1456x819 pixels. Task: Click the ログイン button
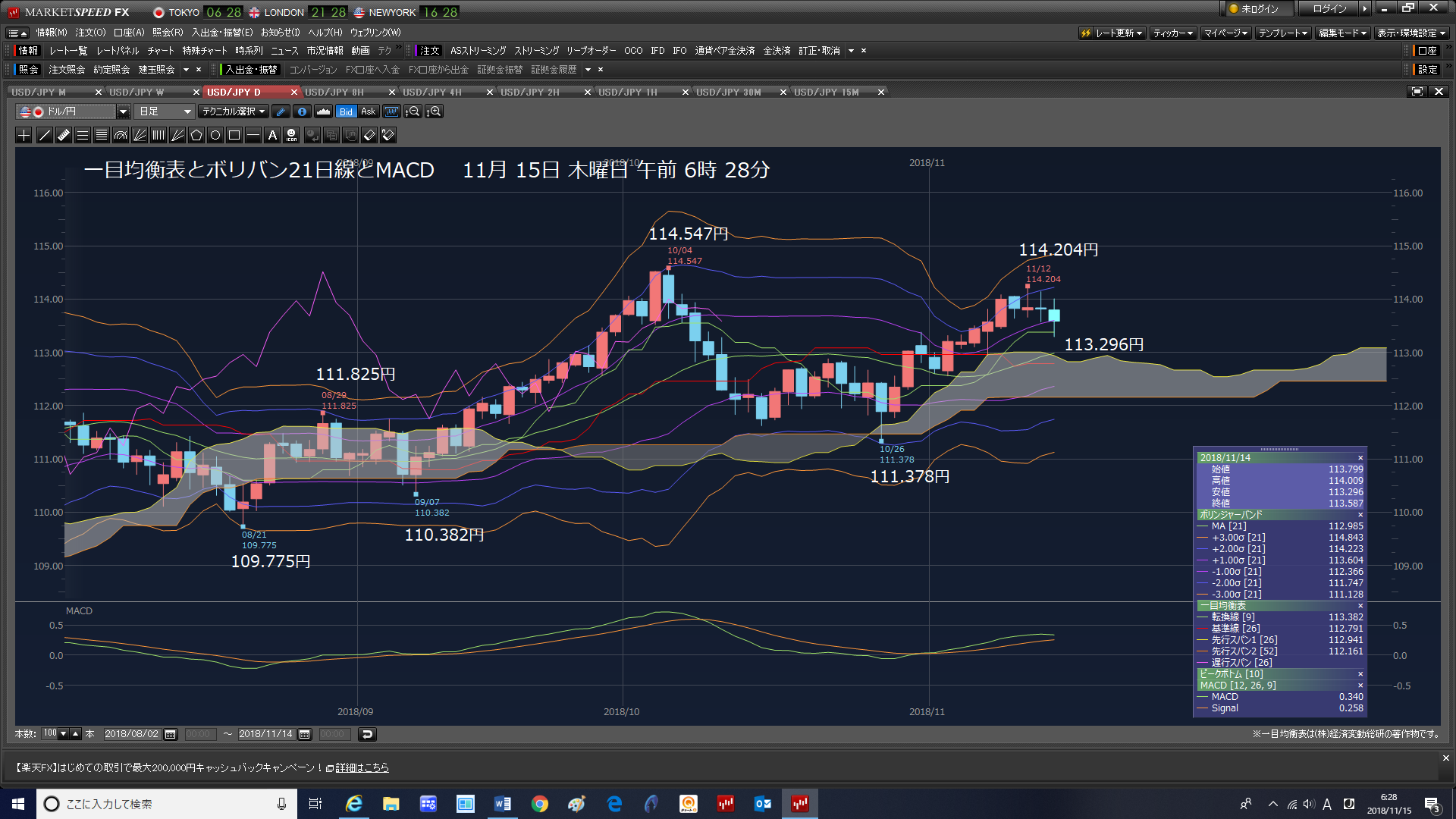tap(1329, 8)
